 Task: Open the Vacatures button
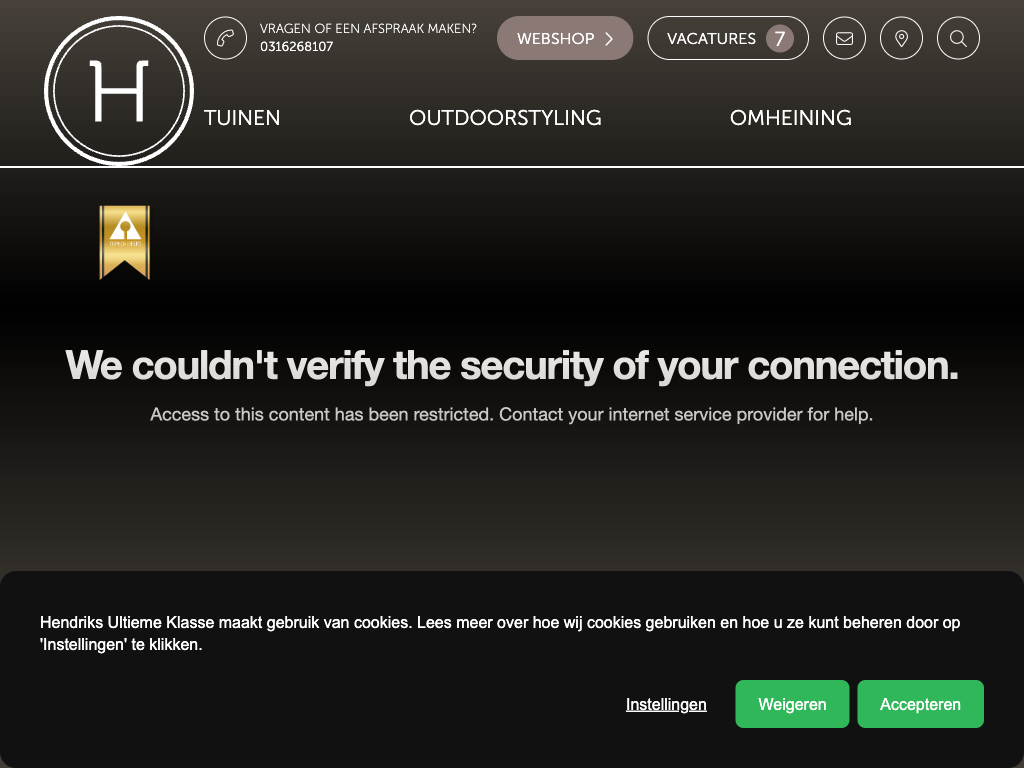(711, 39)
